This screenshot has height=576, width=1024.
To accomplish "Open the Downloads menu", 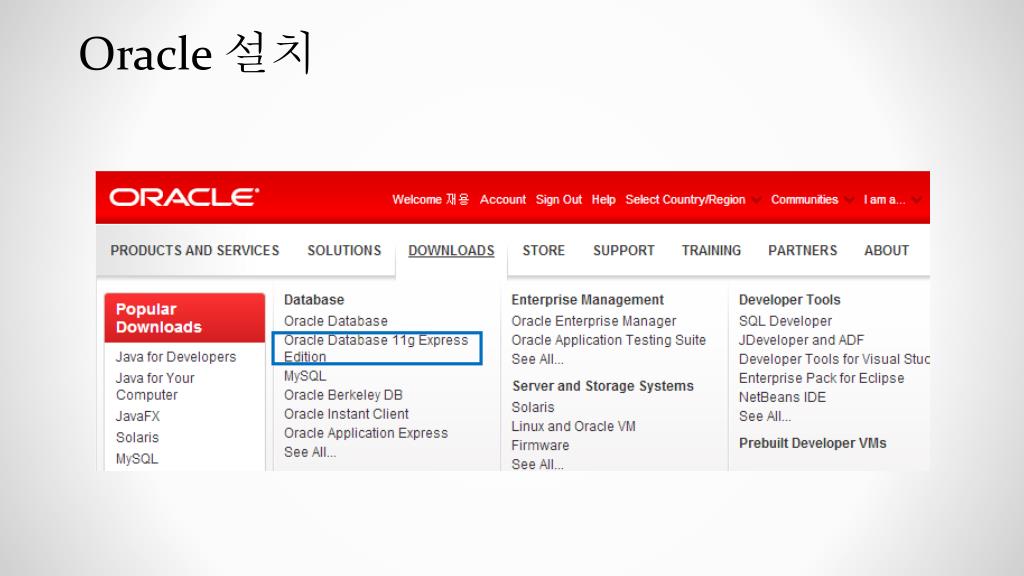I will click(x=451, y=250).
